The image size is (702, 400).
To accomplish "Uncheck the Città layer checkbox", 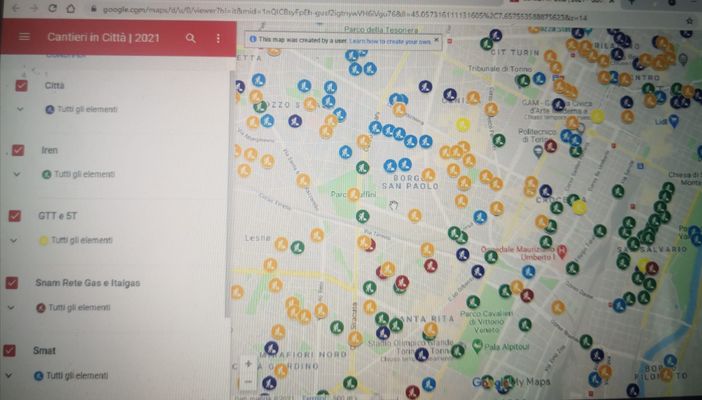I will (22, 86).
